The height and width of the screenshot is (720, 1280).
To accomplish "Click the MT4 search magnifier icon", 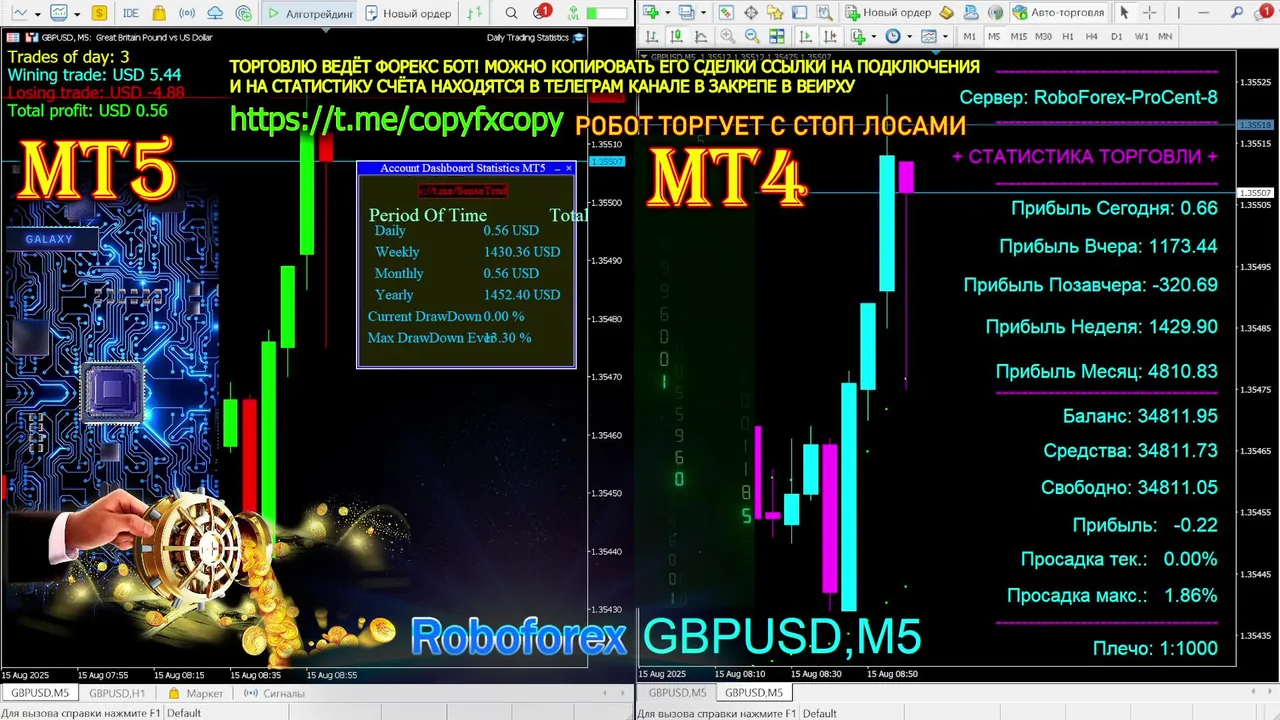I will 1237,13.
